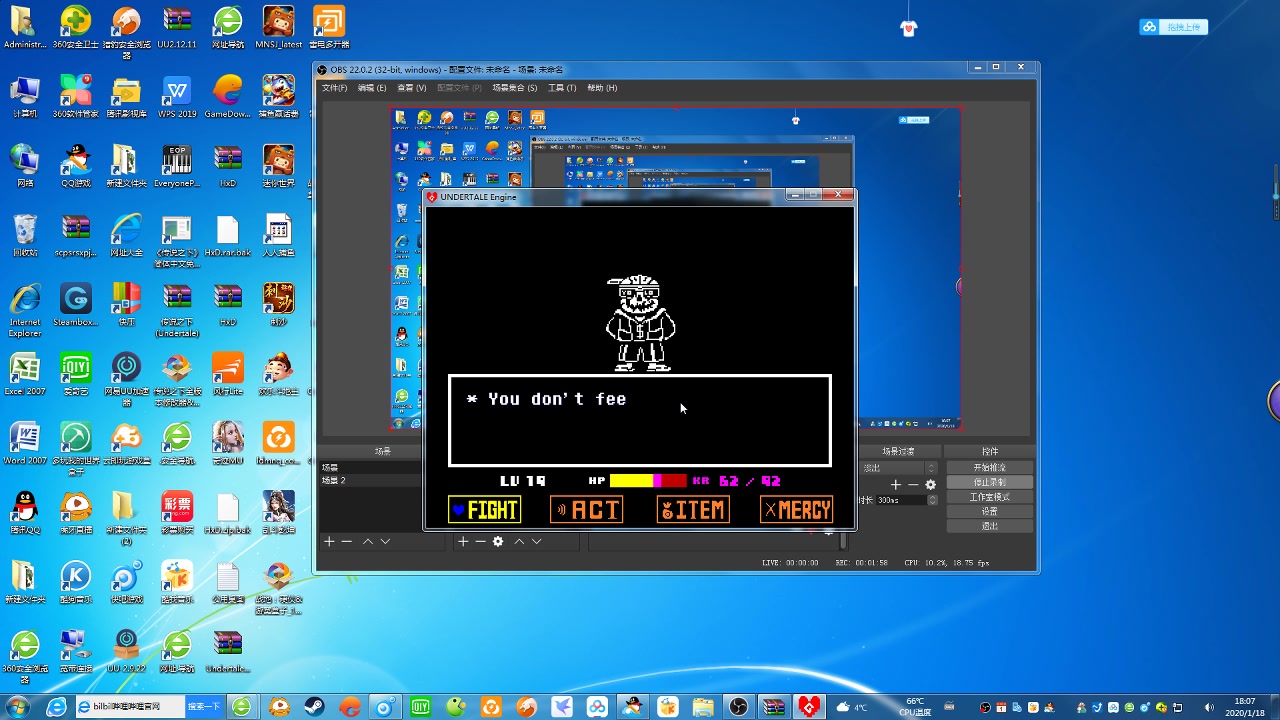Click the cloud upload widget 拖拽上传
Image resolution: width=1280 pixels, height=720 pixels.
[x=1174, y=27]
